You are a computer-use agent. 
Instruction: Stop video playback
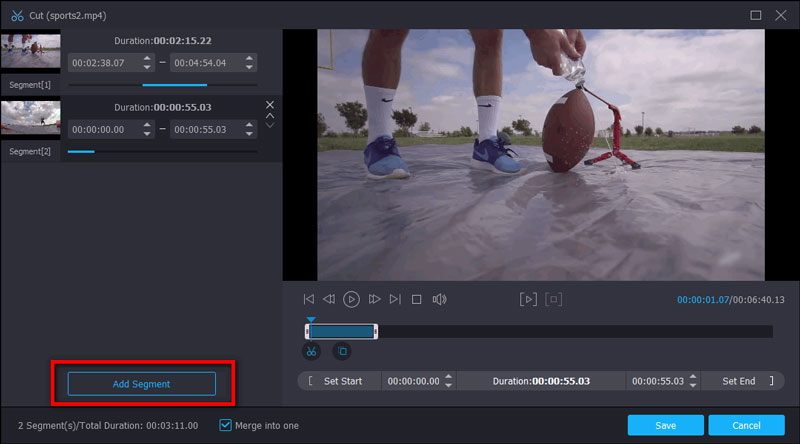417,299
